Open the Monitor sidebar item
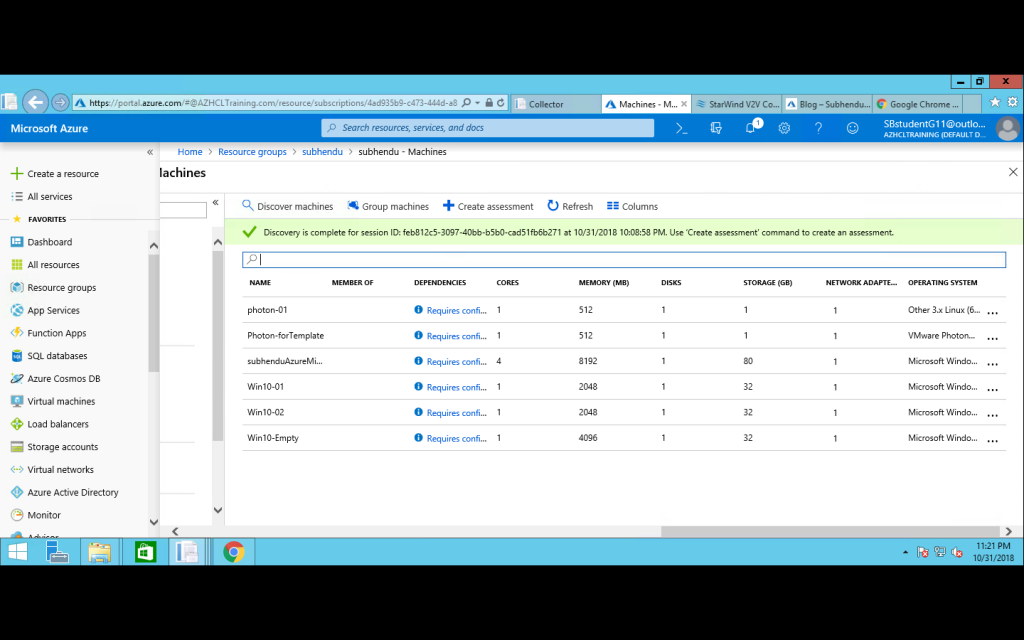This screenshot has height=640, width=1024. 44,515
